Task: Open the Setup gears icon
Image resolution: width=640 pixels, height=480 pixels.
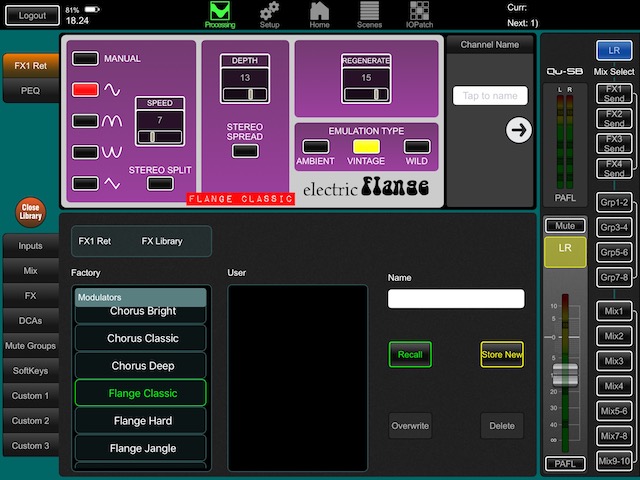Action: pyautogui.click(x=269, y=15)
